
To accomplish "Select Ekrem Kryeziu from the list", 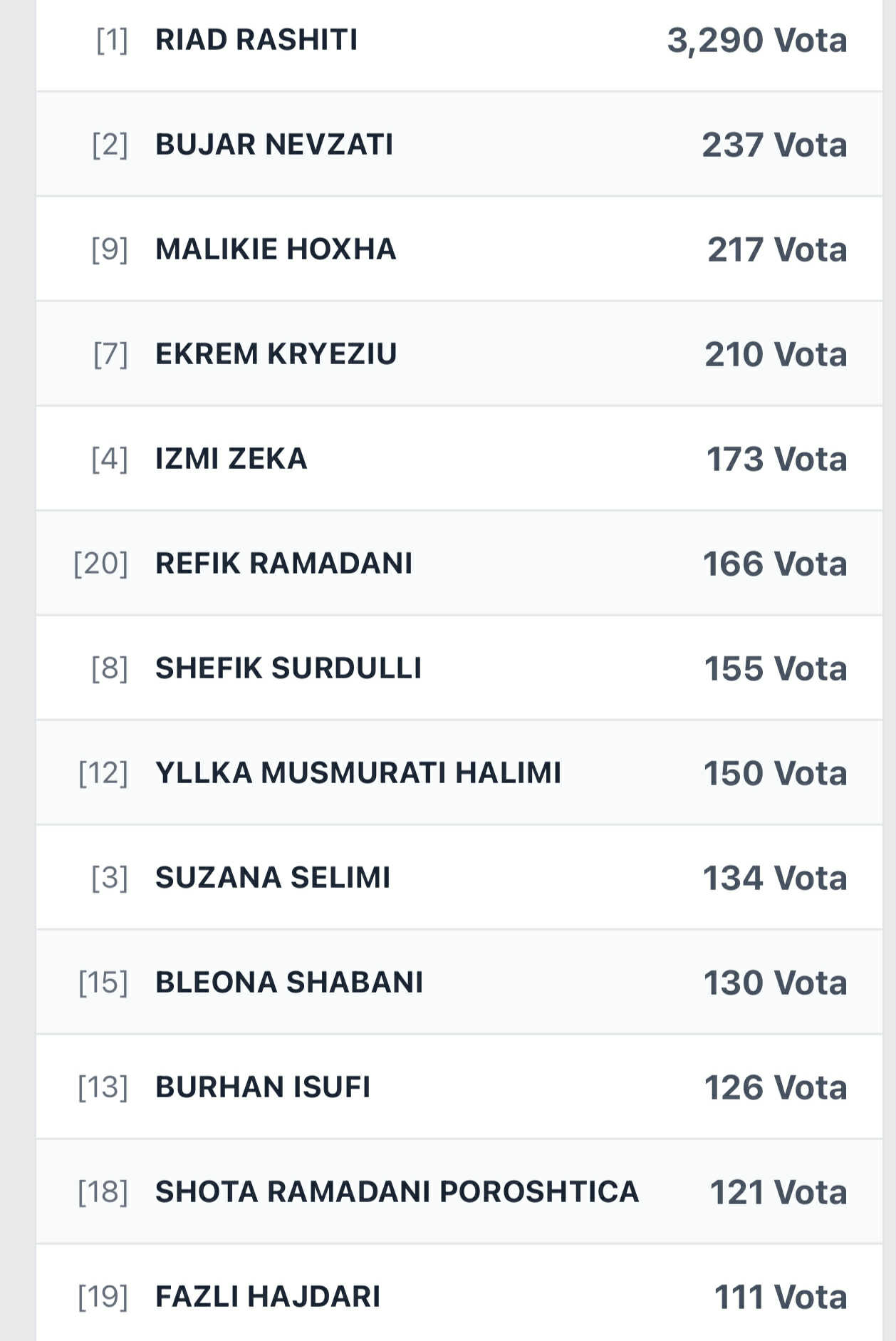I will click(x=276, y=354).
